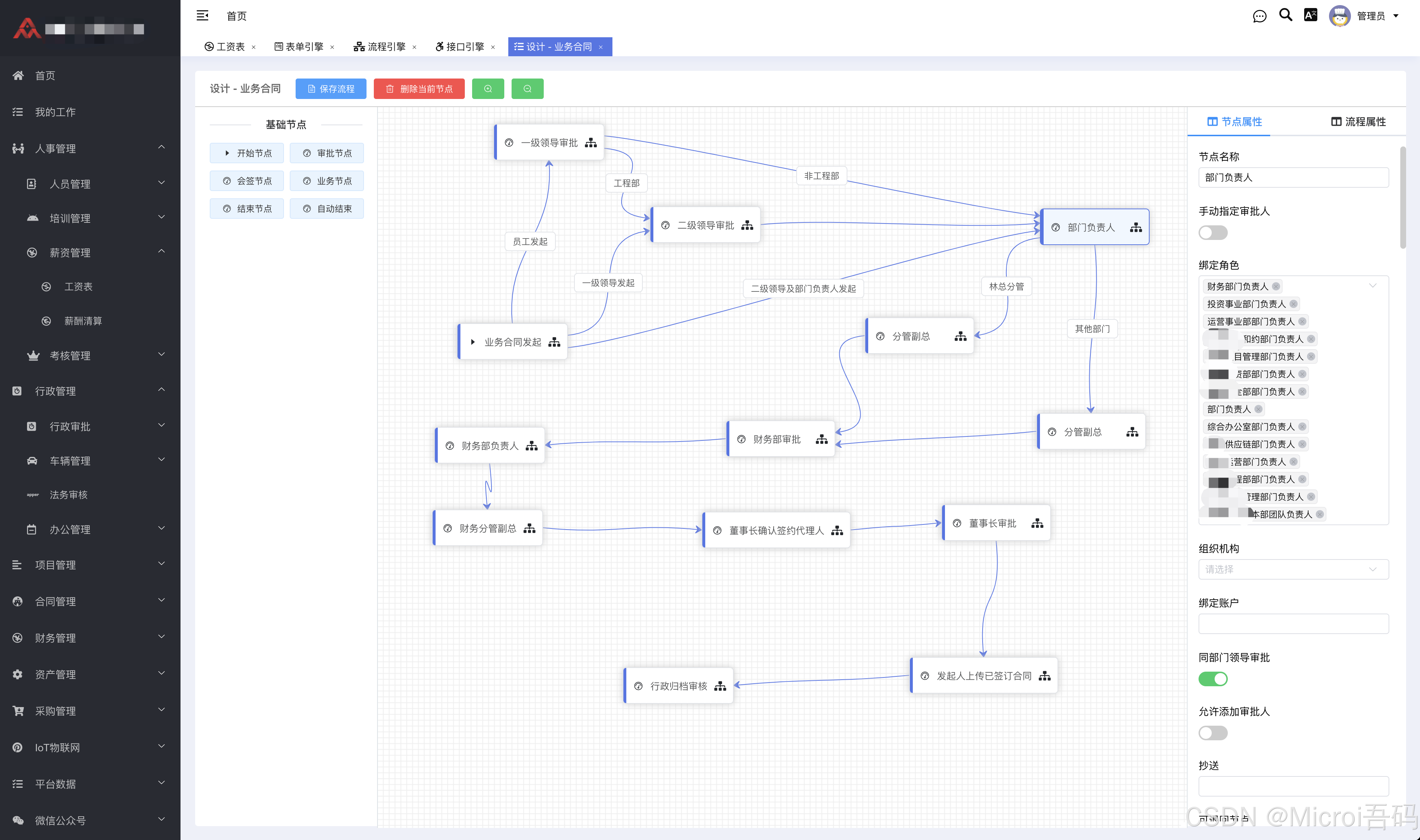The height and width of the screenshot is (840, 1420).
Task: Click the 节点名称 input field
Action: coord(1293,178)
